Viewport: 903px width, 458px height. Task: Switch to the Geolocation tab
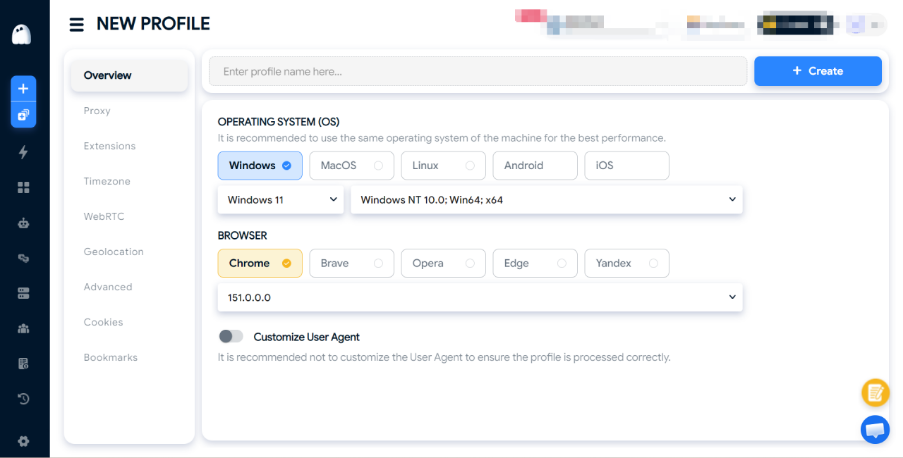(113, 251)
